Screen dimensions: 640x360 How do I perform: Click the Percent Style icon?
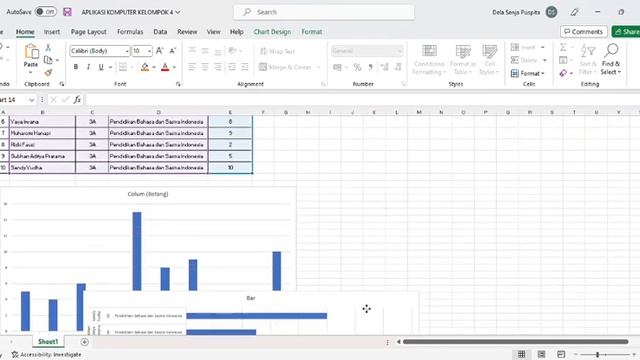(358, 67)
